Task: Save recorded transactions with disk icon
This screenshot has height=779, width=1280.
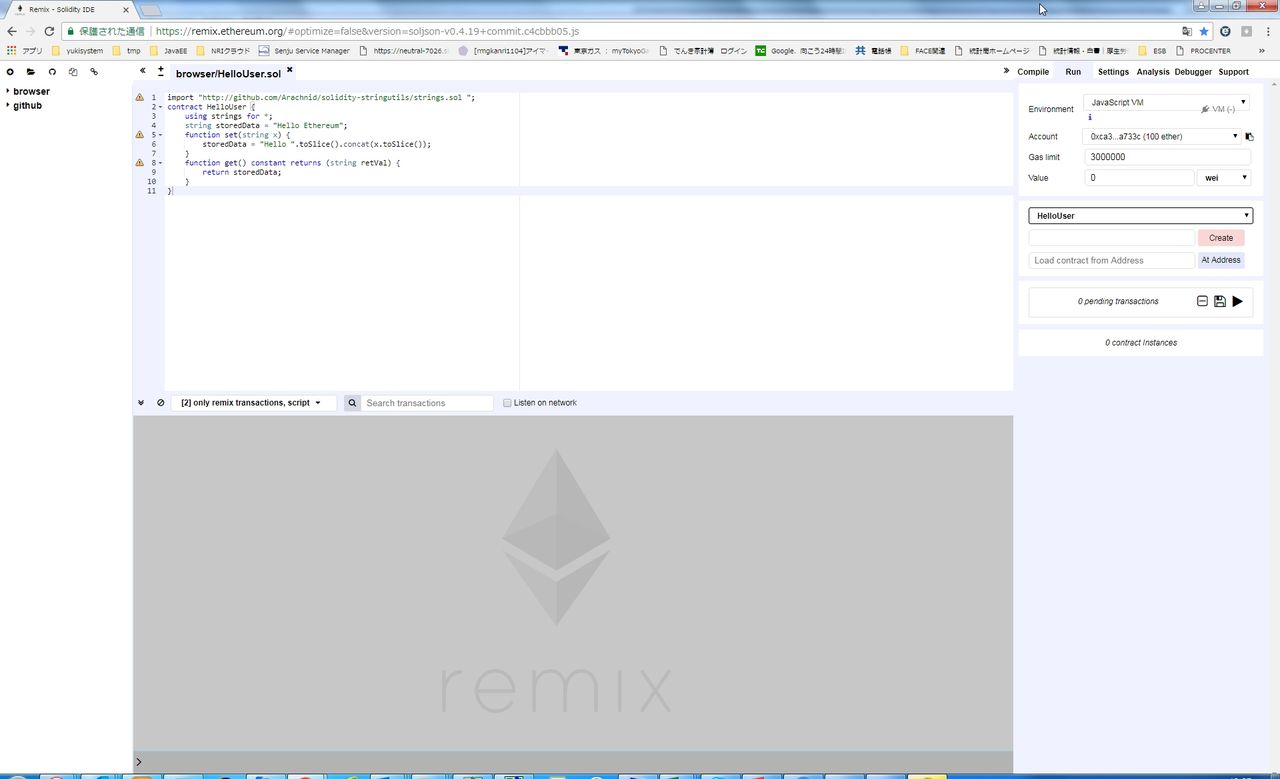Action: coord(1220,301)
